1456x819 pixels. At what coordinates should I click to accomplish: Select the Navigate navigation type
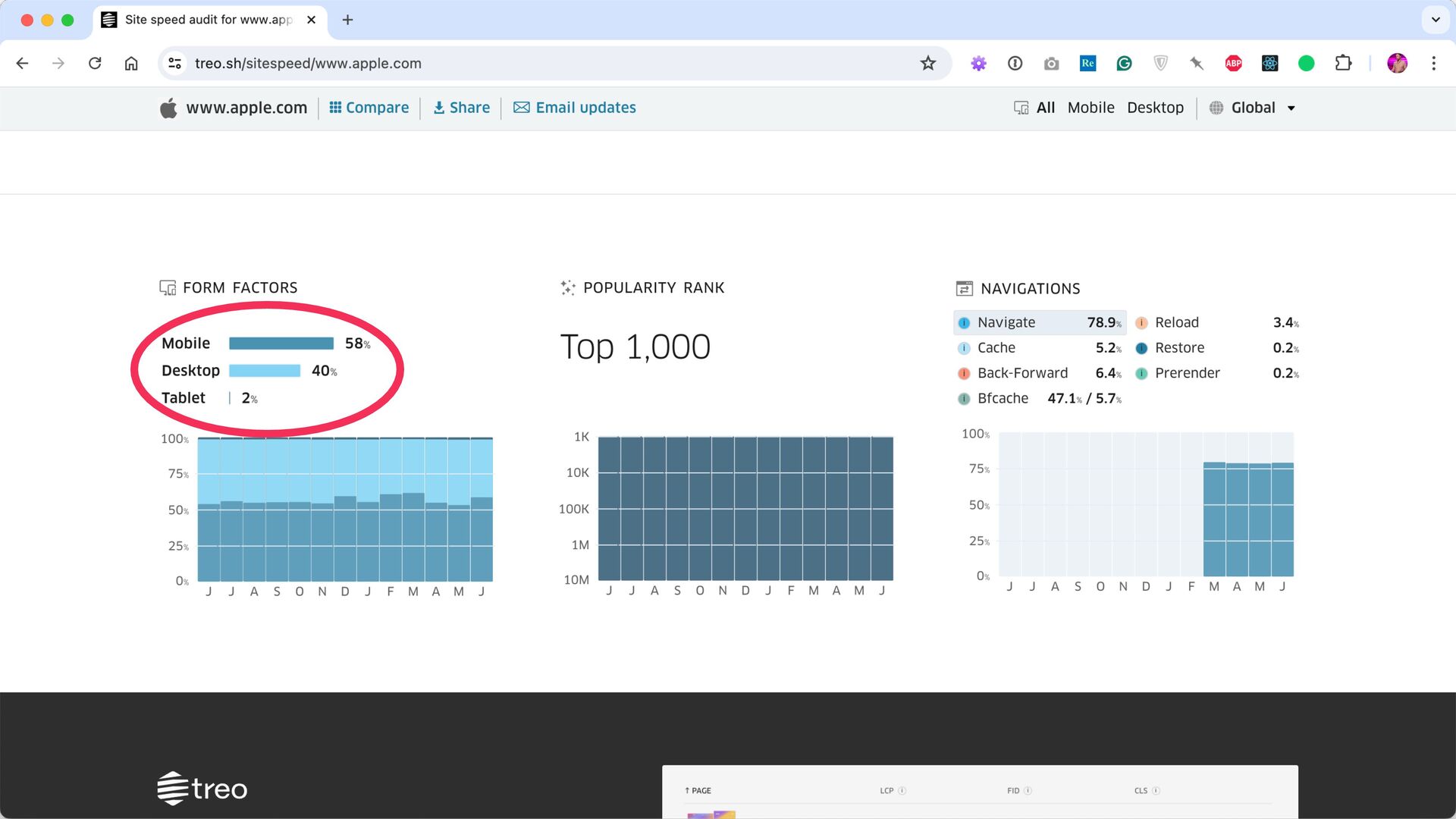1040,322
